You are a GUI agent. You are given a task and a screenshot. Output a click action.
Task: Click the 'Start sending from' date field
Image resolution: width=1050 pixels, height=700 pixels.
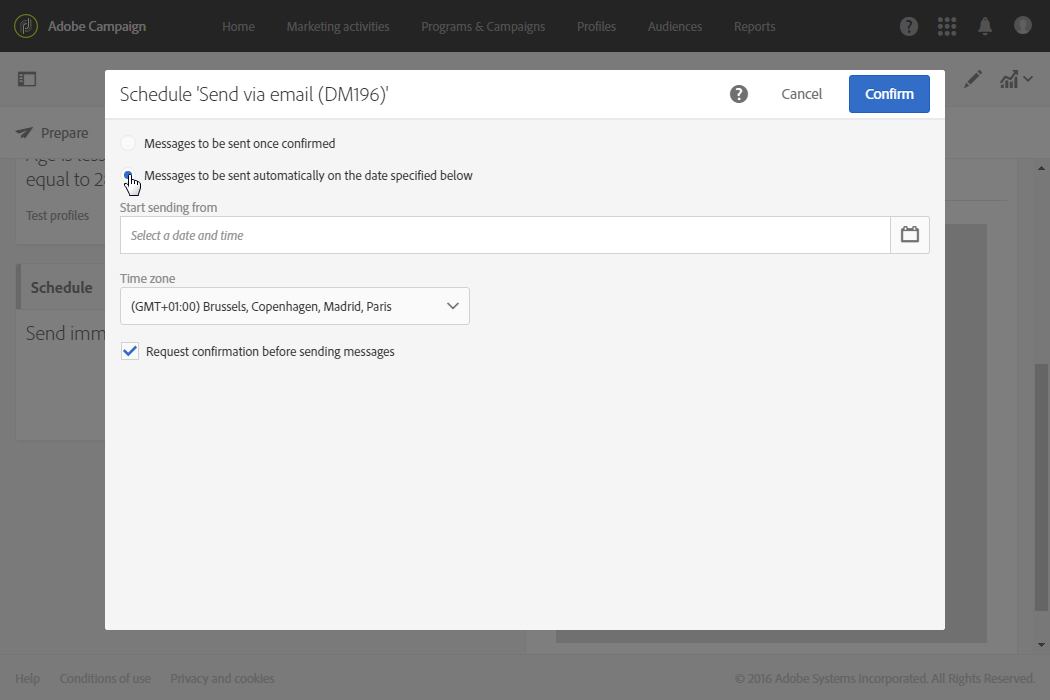(x=505, y=235)
